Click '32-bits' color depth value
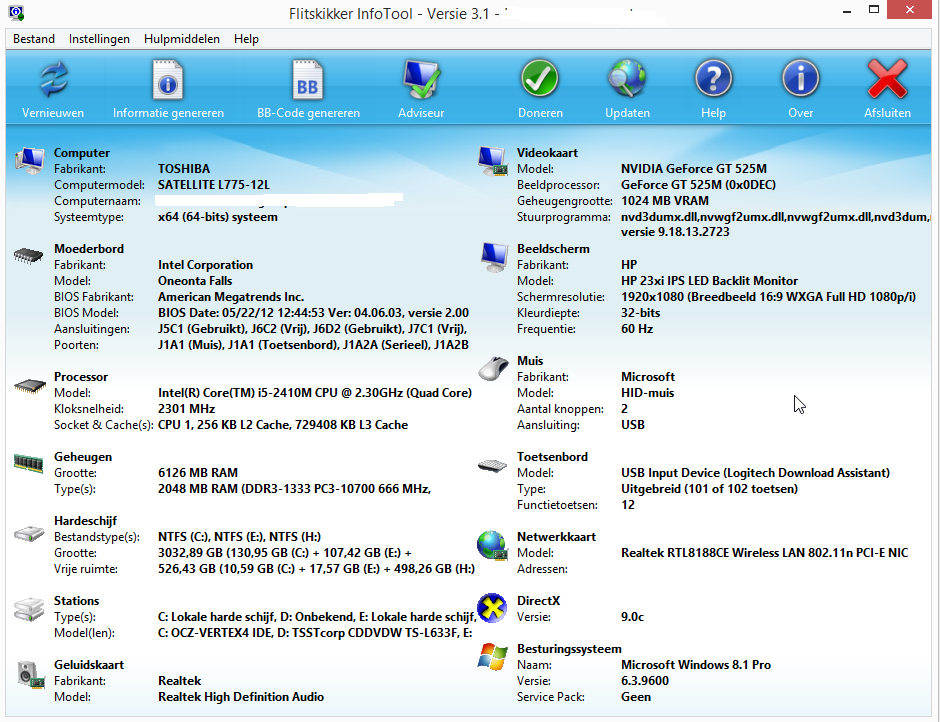This screenshot has height=722, width=940. coord(640,313)
